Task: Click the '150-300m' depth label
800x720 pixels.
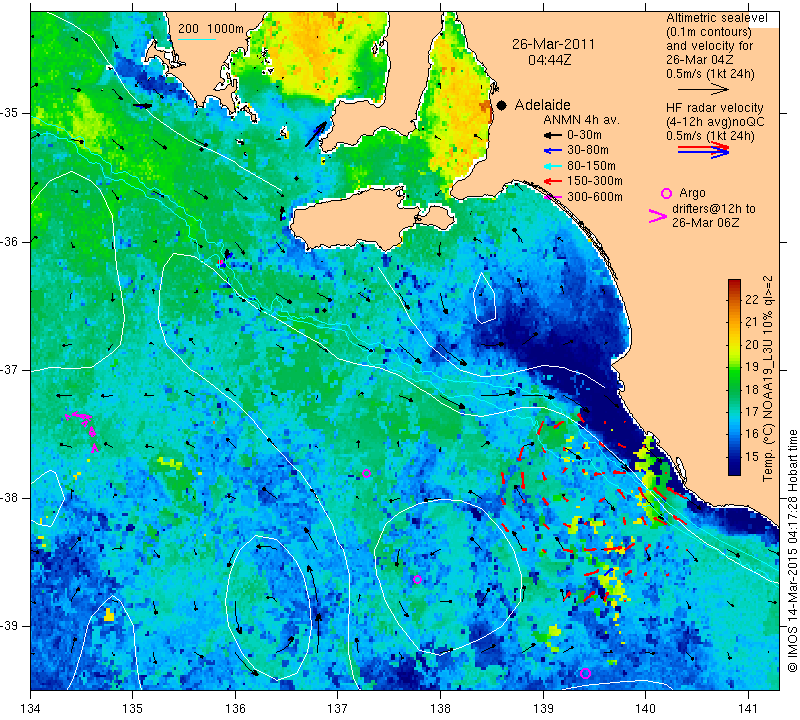Action: (x=594, y=181)
